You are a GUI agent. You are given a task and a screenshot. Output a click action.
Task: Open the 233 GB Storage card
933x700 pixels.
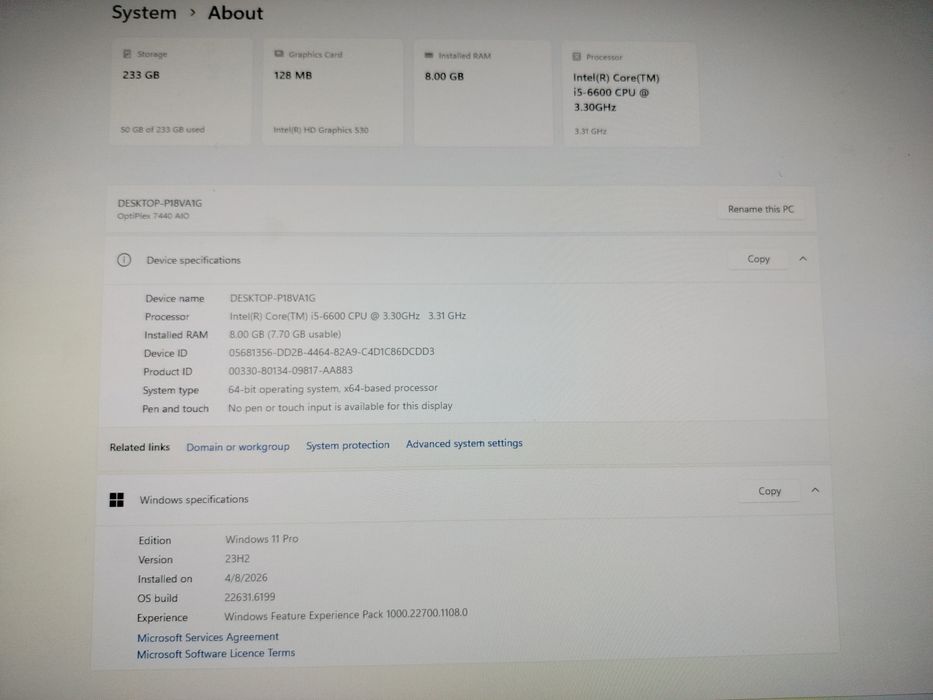(181, 92)
